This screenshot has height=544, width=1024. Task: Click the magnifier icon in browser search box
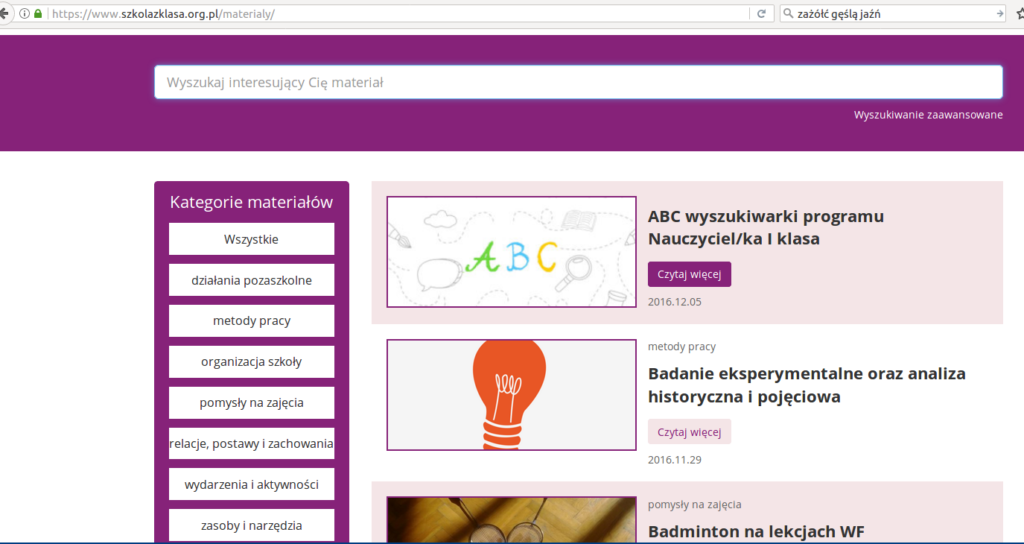pyautogui.click(x=788, y=13)
